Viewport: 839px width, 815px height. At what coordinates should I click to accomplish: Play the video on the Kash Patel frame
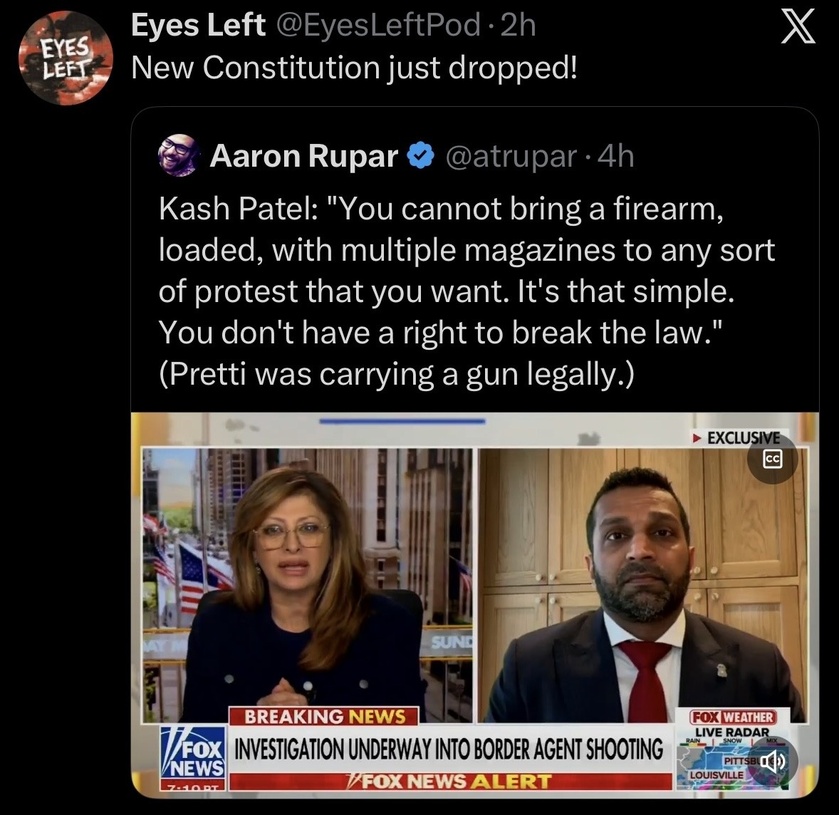640,590
